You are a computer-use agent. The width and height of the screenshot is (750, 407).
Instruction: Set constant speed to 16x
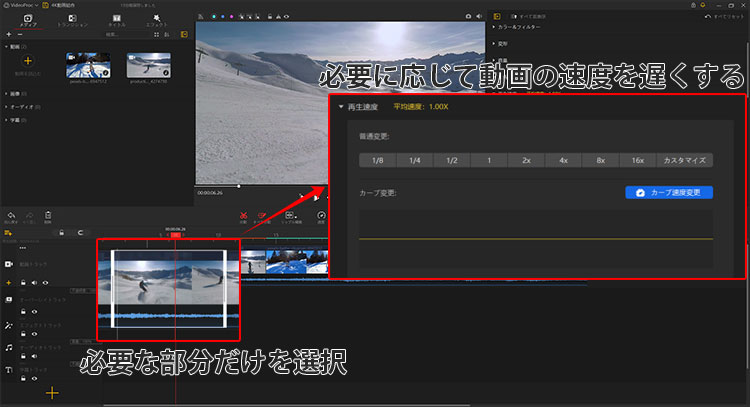coord(638,160)
